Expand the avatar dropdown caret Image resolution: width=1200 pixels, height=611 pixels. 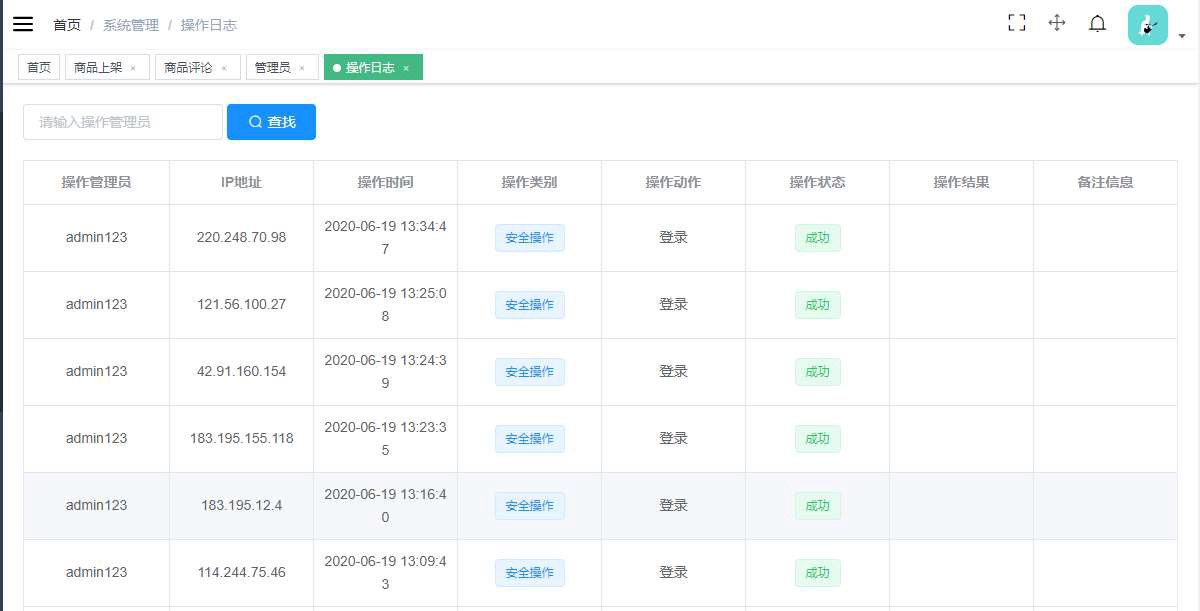(x=1182, y=36)
